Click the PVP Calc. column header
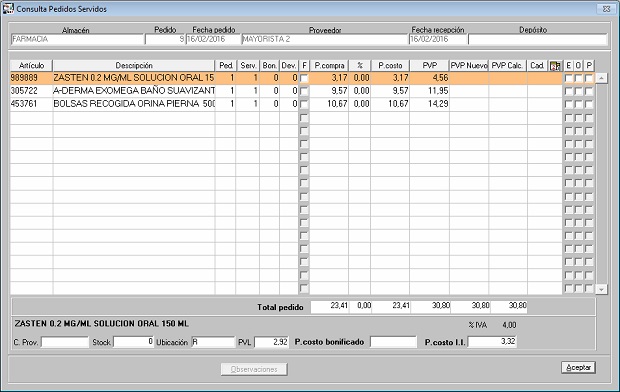 (508, 66)
